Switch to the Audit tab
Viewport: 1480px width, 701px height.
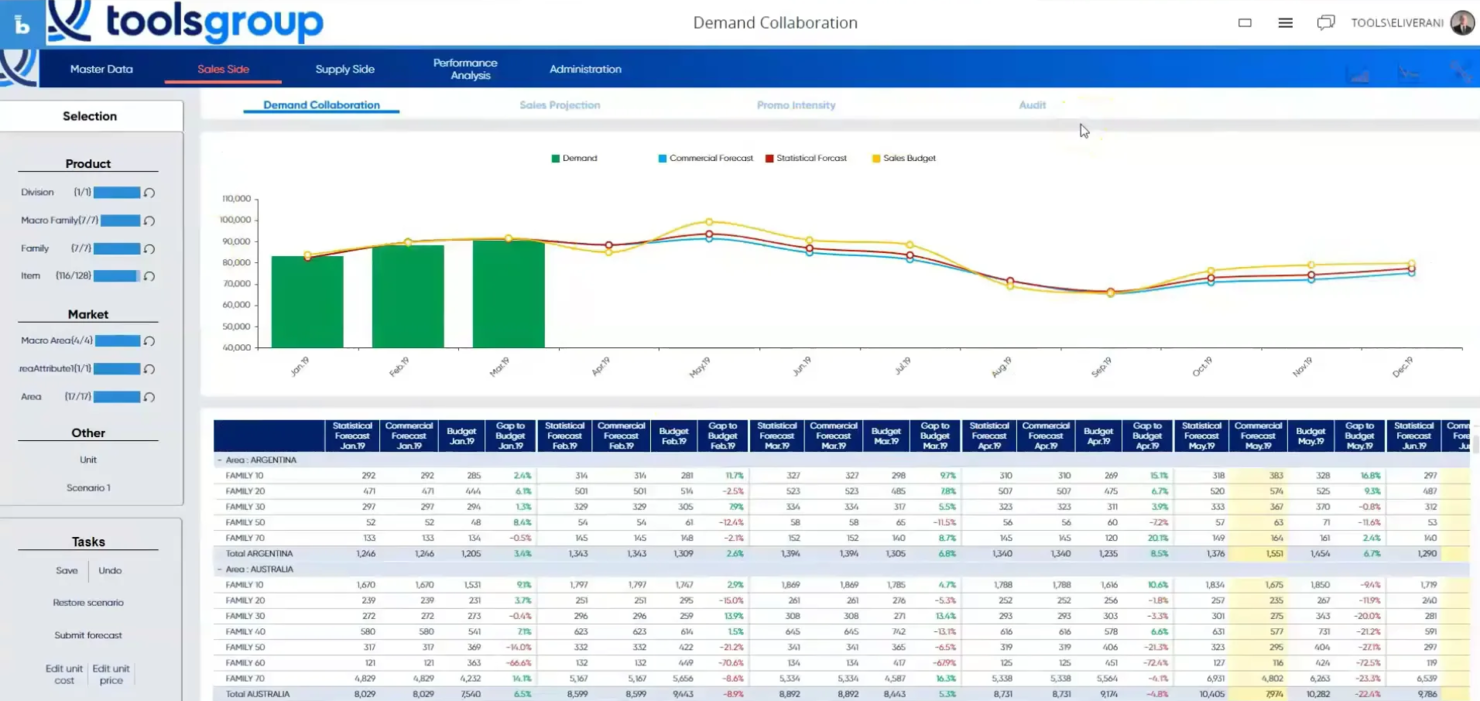click(1032, 105)
